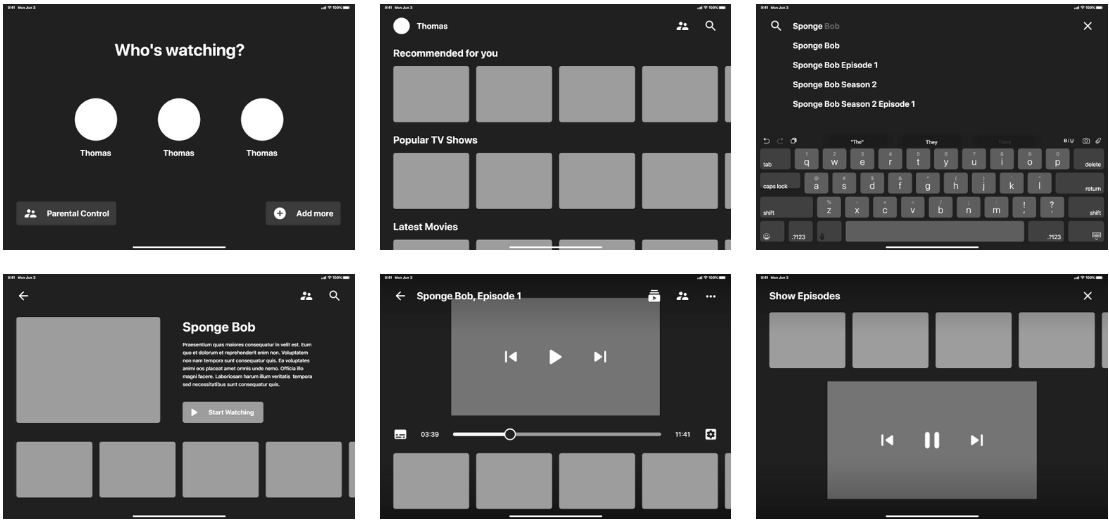The image size is (1109, 524).
Task: Open player settings gear beside the 11:41 timestamp
Action: (711, 434)
